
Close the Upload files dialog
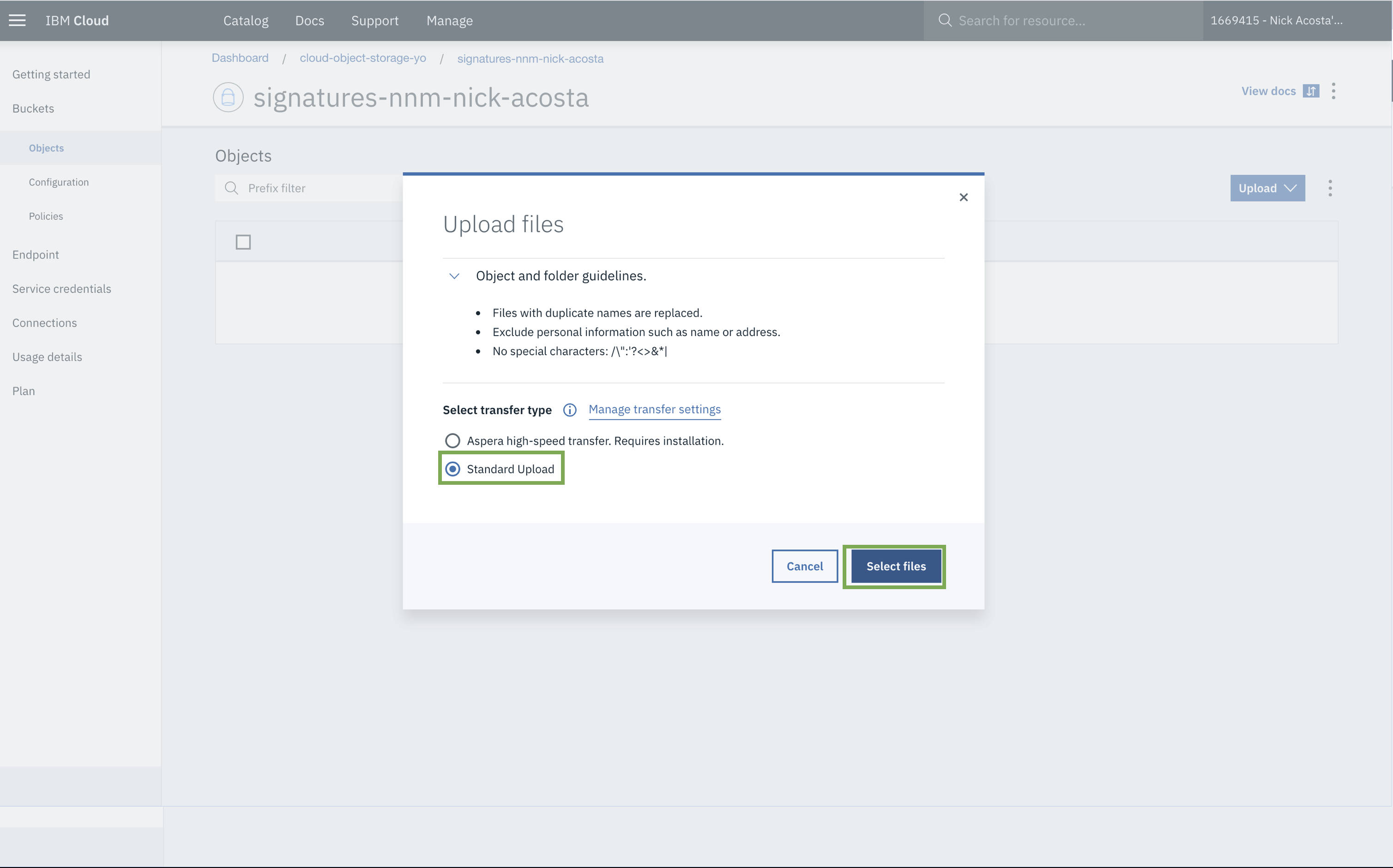pyautogui.click(x=963, y=198)
